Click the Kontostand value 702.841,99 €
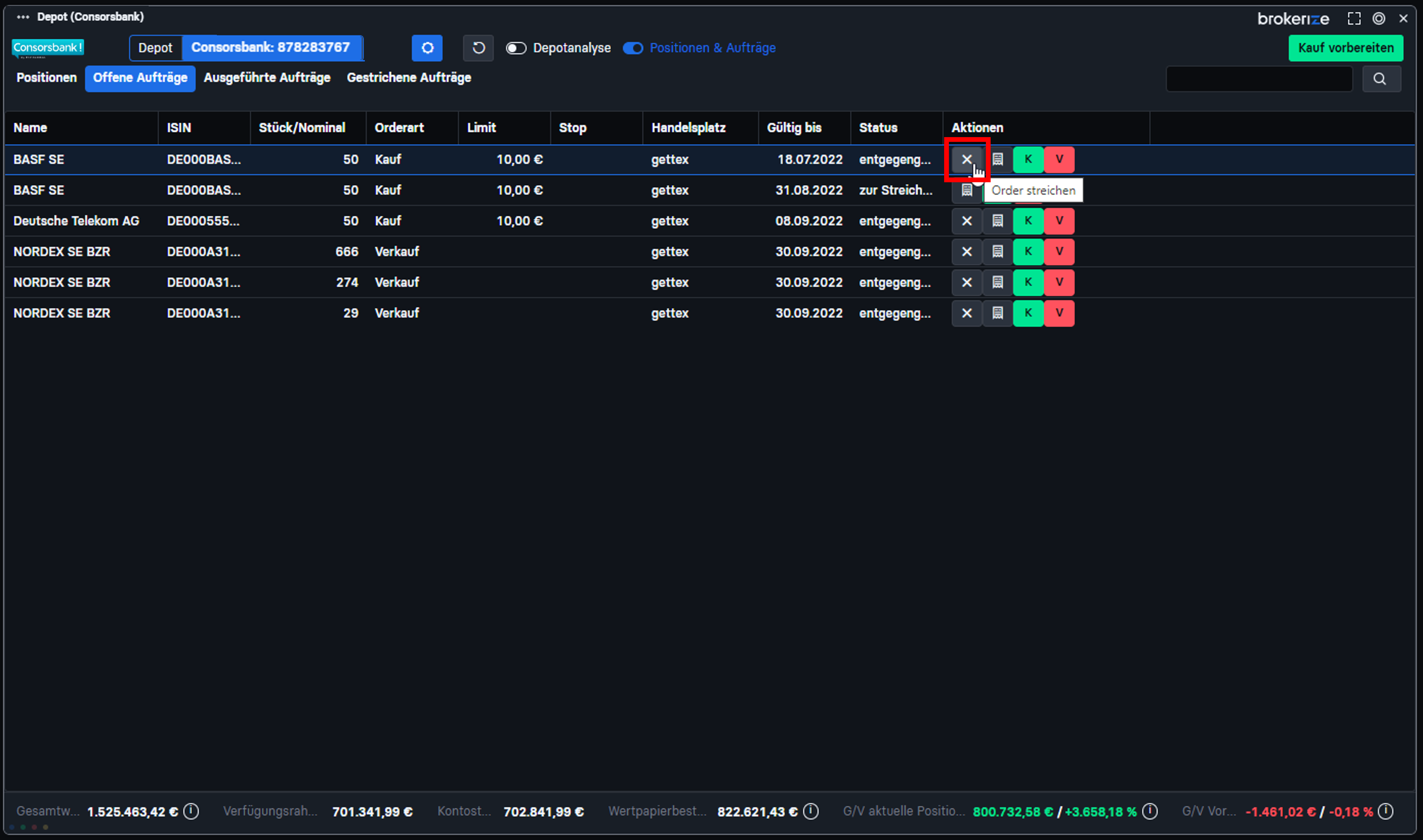 click(x=543, y=812)
